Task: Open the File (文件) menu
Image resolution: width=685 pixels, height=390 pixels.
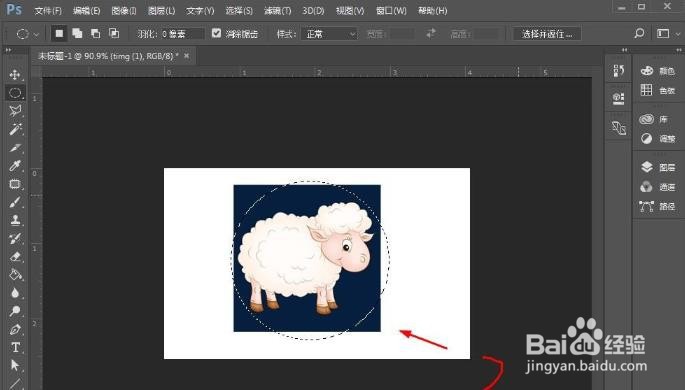Action: [x=48, y=10]
